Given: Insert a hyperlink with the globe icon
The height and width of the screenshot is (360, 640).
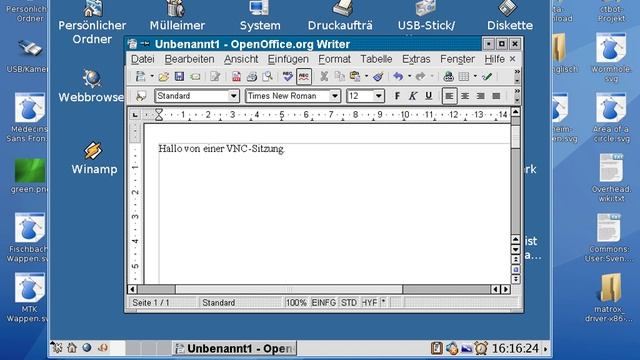Looking at the screenshot, I should tap(449, 77).
